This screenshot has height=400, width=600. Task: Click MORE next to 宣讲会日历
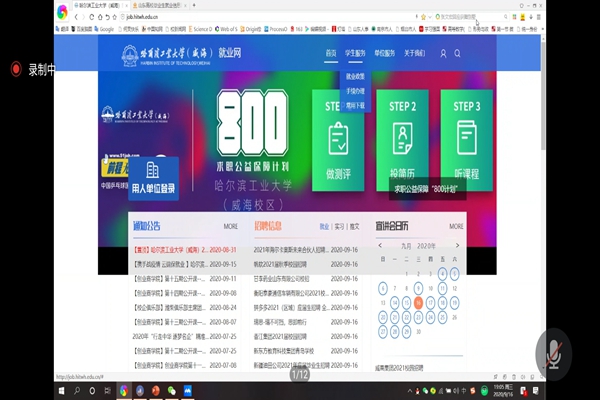pyautogui.click(x=456, y=227)
